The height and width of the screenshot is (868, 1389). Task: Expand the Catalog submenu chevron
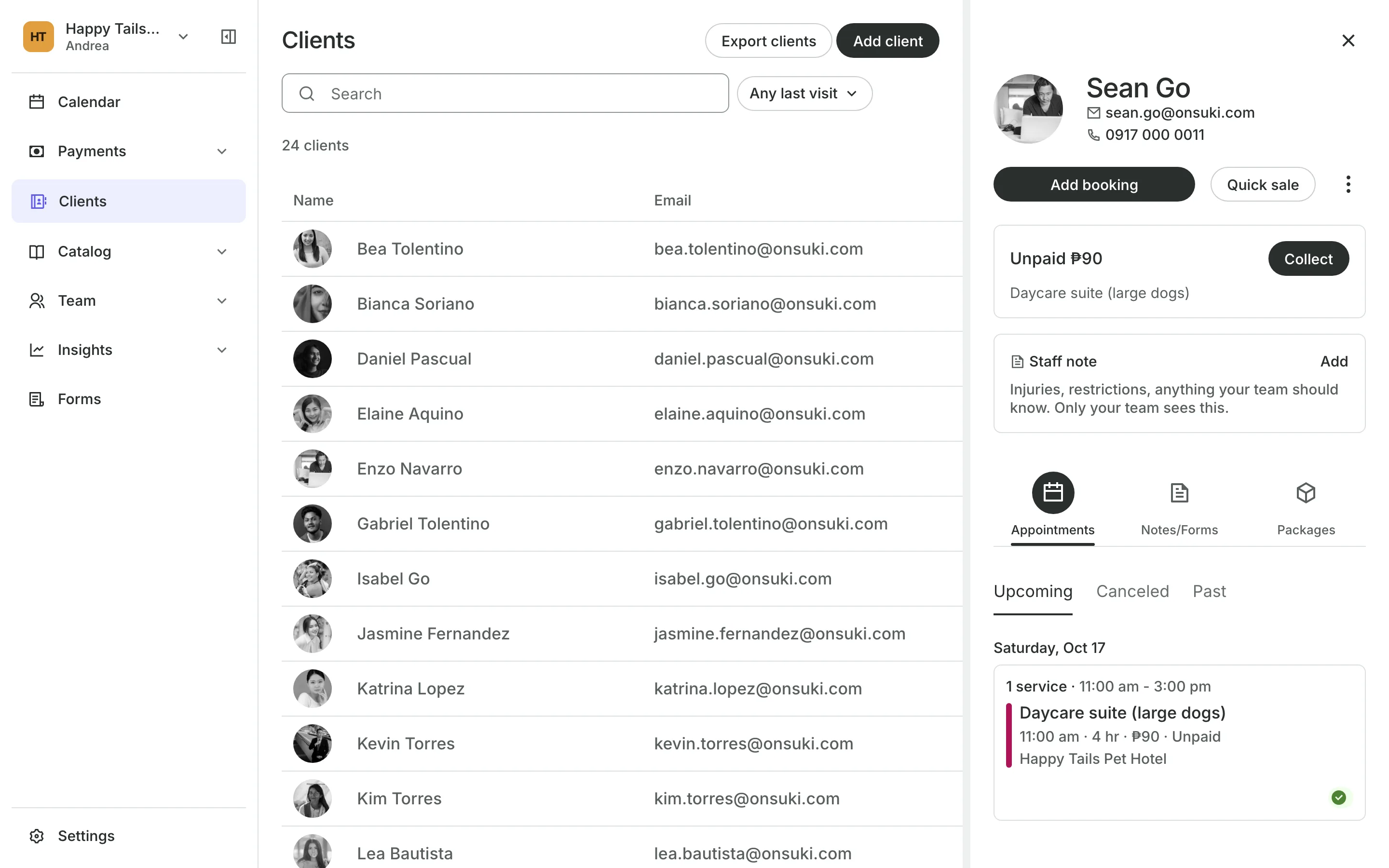[222, 252]
